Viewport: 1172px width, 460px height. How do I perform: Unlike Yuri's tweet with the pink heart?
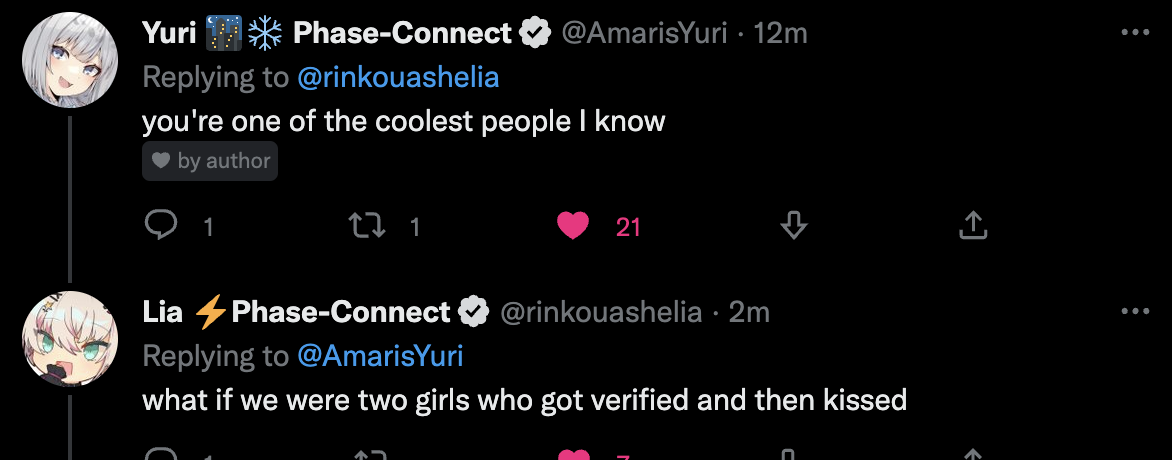click(573, 226)
